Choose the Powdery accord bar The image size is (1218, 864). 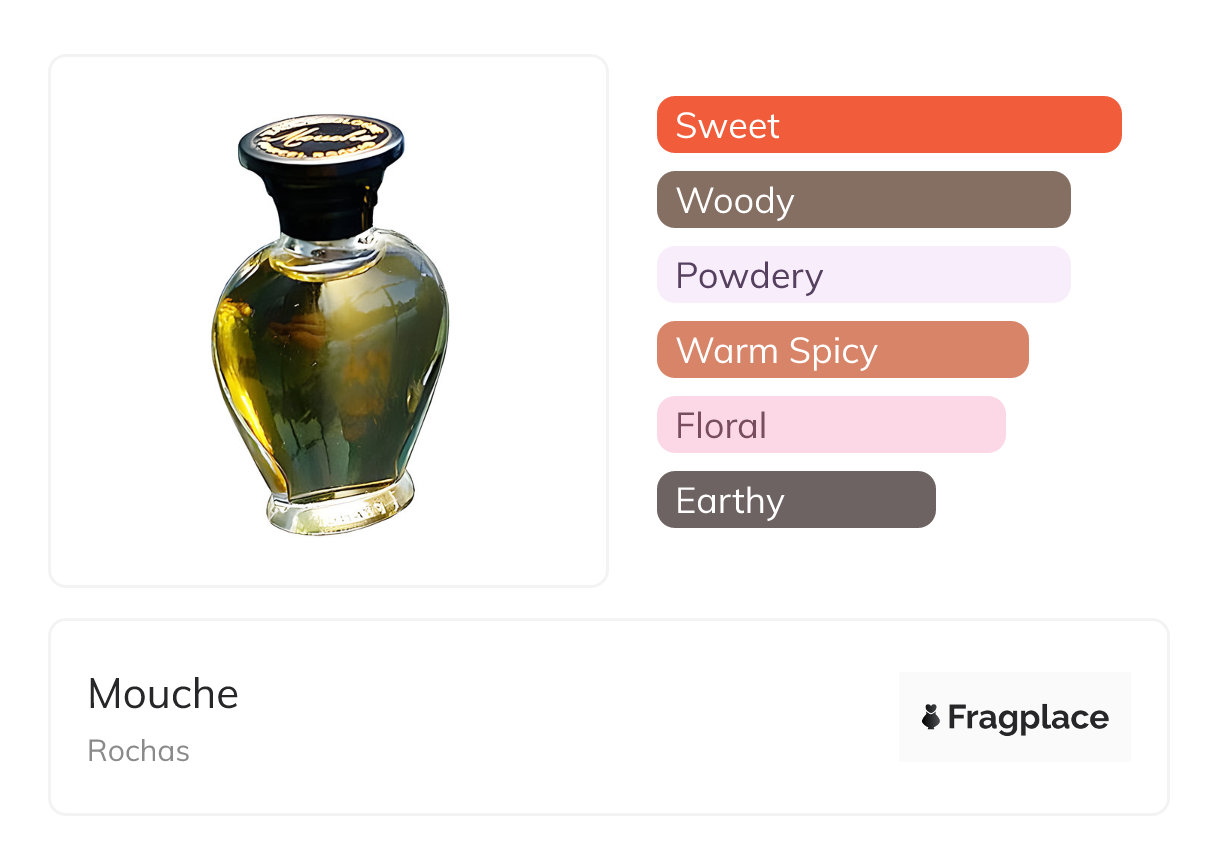(x=863, y=275)
